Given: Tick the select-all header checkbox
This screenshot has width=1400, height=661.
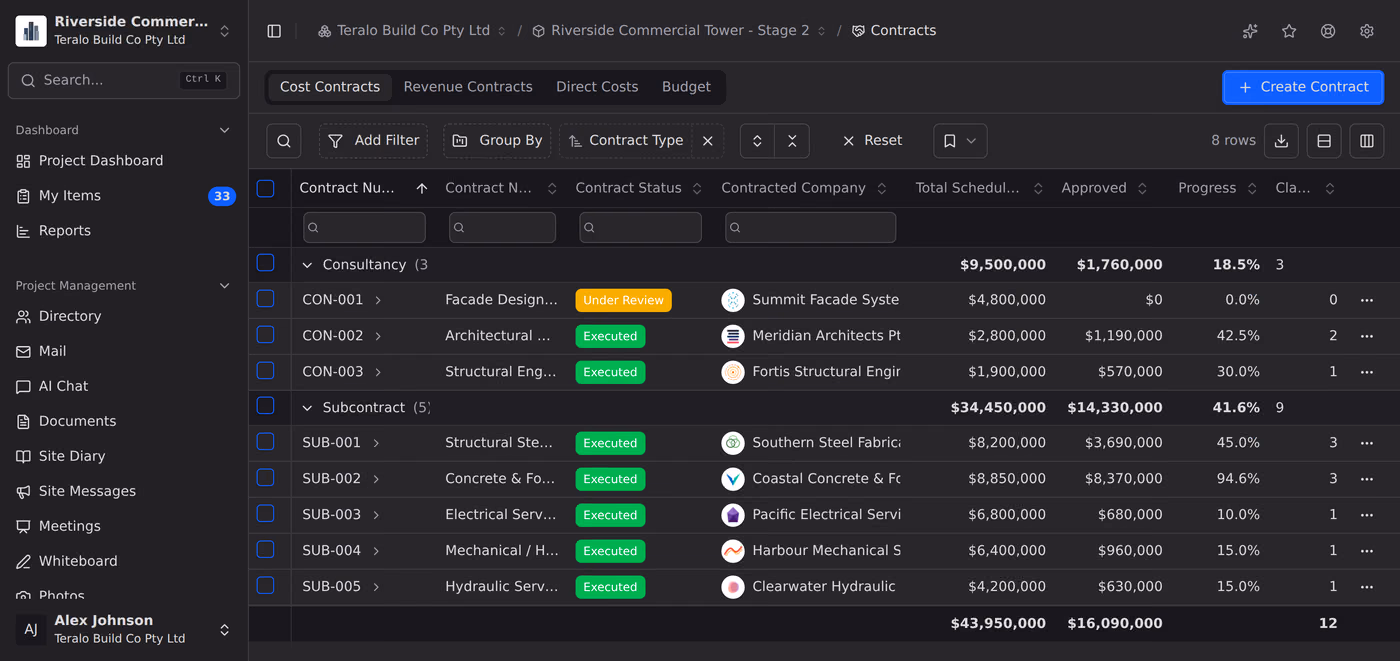Looking at the screenshot, I should pos(265,188).
